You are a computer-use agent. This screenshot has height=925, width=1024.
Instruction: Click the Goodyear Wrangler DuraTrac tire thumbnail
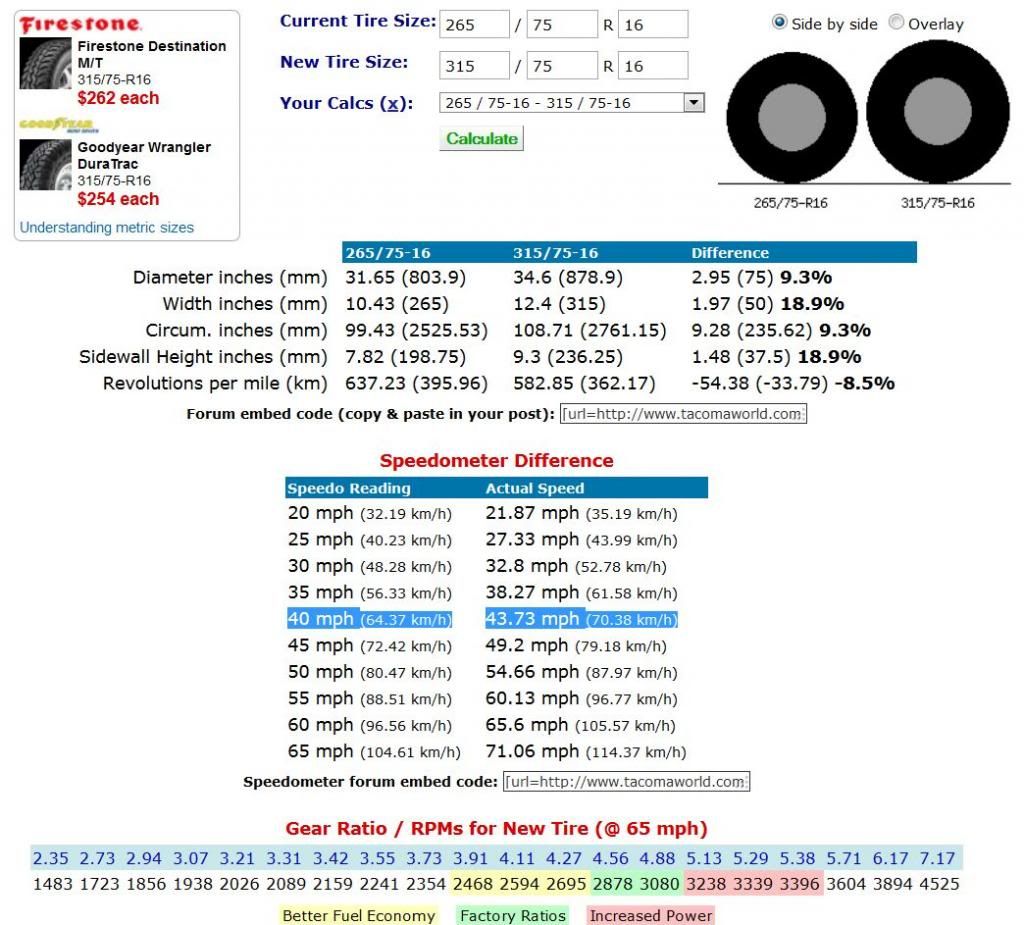click(44, 165)
